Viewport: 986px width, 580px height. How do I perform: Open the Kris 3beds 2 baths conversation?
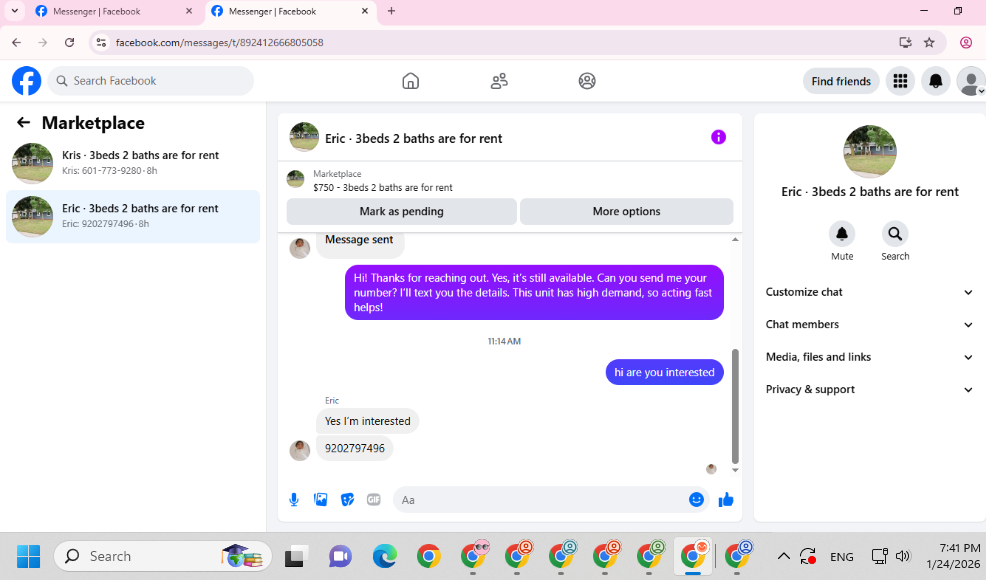click(x=133, y=163)
